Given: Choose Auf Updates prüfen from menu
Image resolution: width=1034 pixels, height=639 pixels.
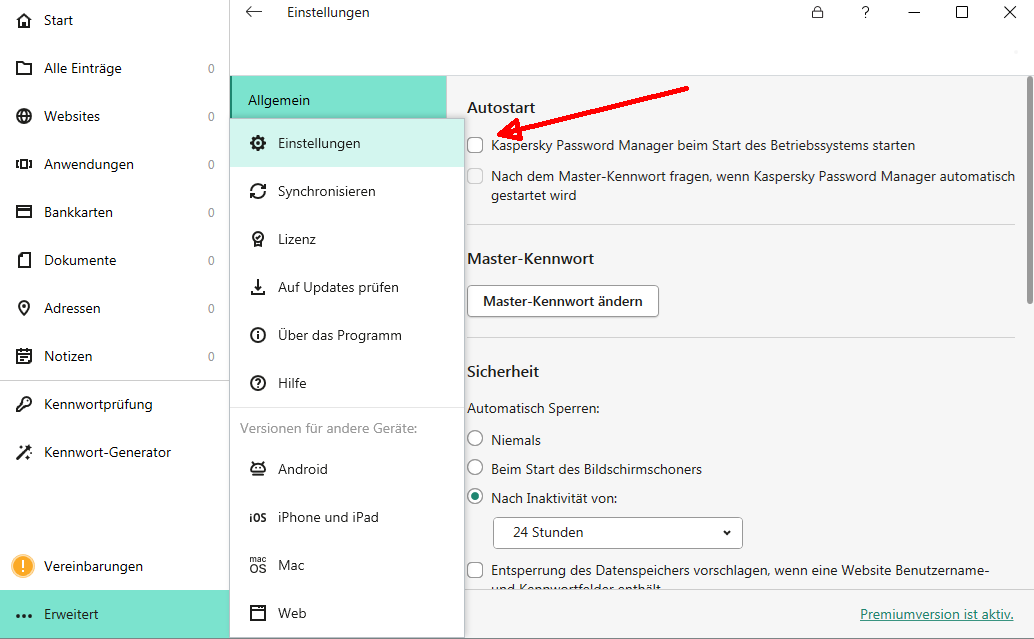Looking at the screenshot, I should 347,288.
